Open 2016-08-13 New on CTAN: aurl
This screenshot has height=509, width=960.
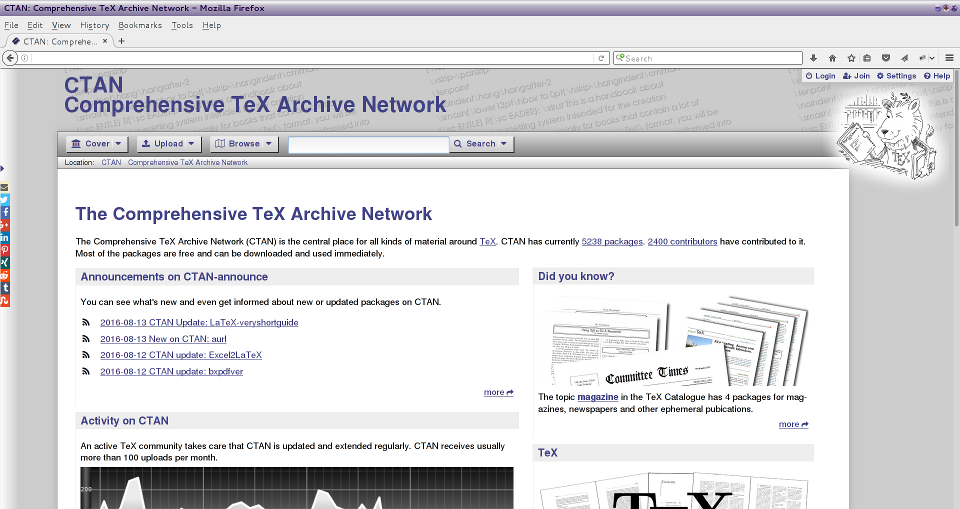click(x=163, y=339)
